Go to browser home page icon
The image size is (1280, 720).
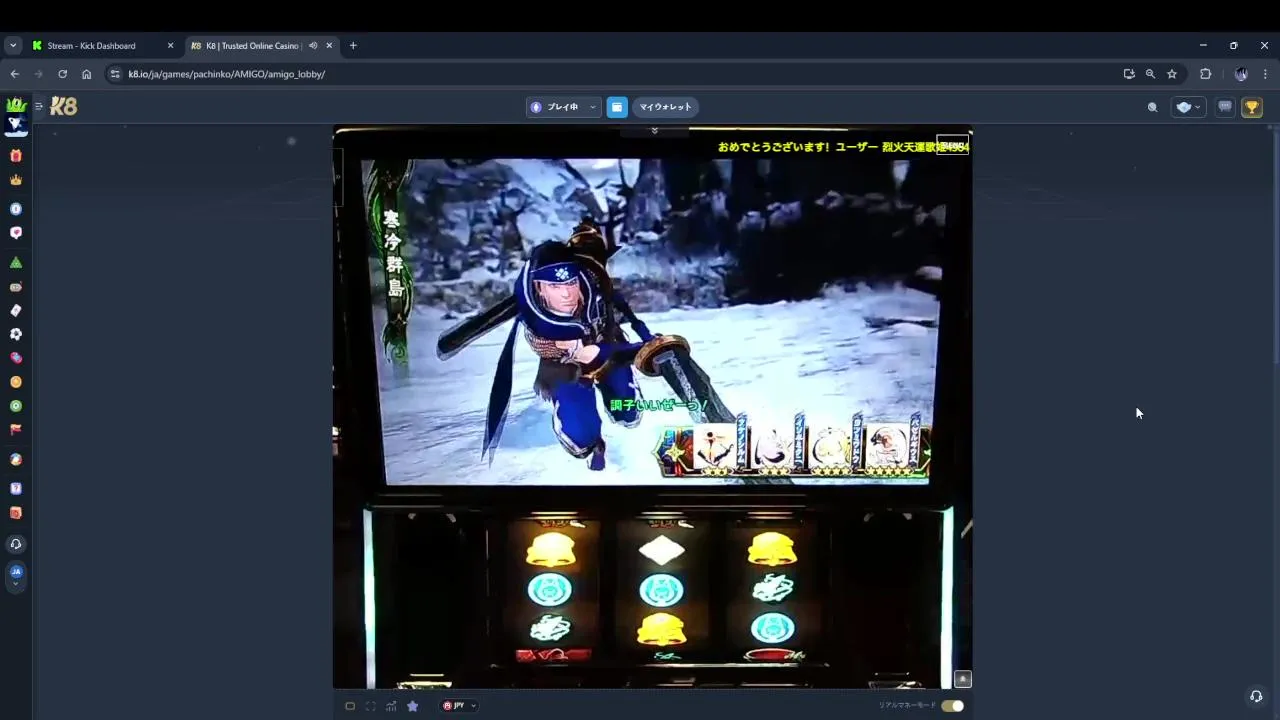[x=87, y=74]
